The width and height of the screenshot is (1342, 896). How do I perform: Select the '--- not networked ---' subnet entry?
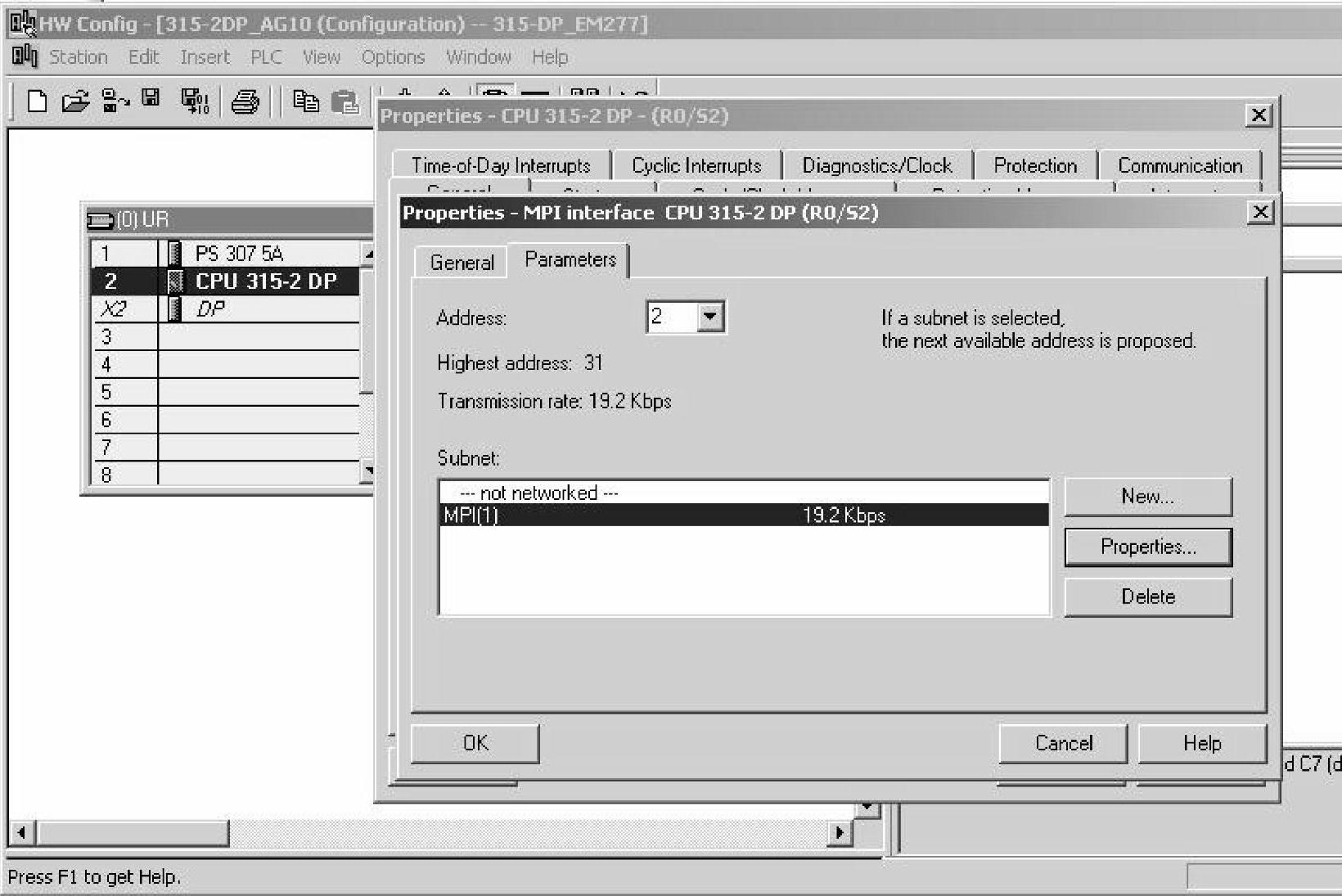[744, 493]
